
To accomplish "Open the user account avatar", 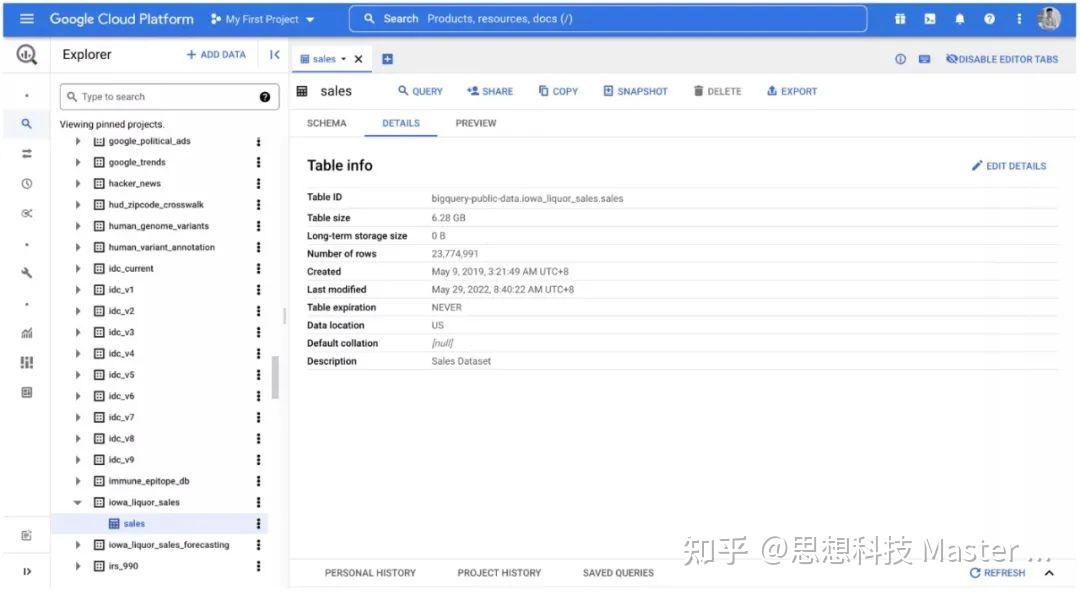I will (x=1049, y=19).
